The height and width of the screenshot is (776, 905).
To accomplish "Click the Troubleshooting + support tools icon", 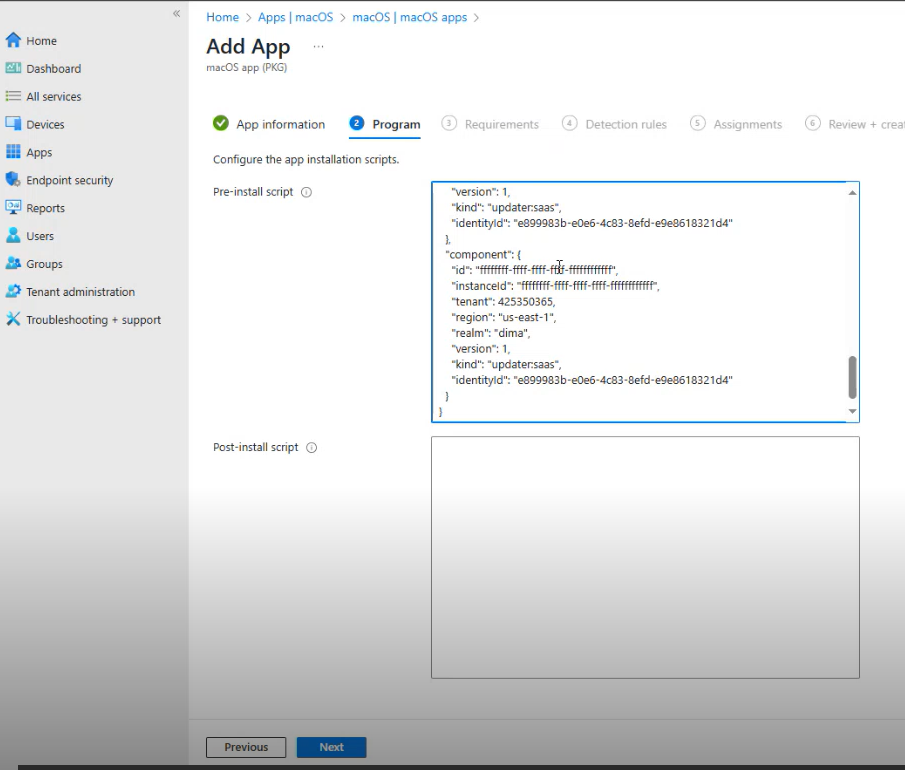I will 13,319.
